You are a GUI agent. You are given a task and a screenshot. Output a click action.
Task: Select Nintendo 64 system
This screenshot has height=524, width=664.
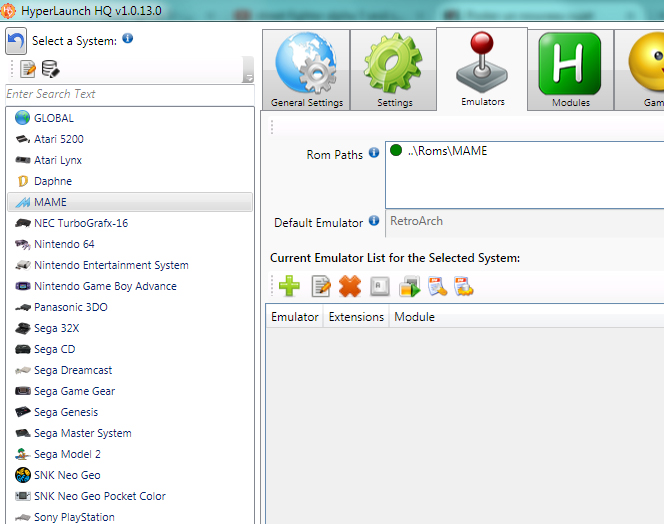click(130, 244)
